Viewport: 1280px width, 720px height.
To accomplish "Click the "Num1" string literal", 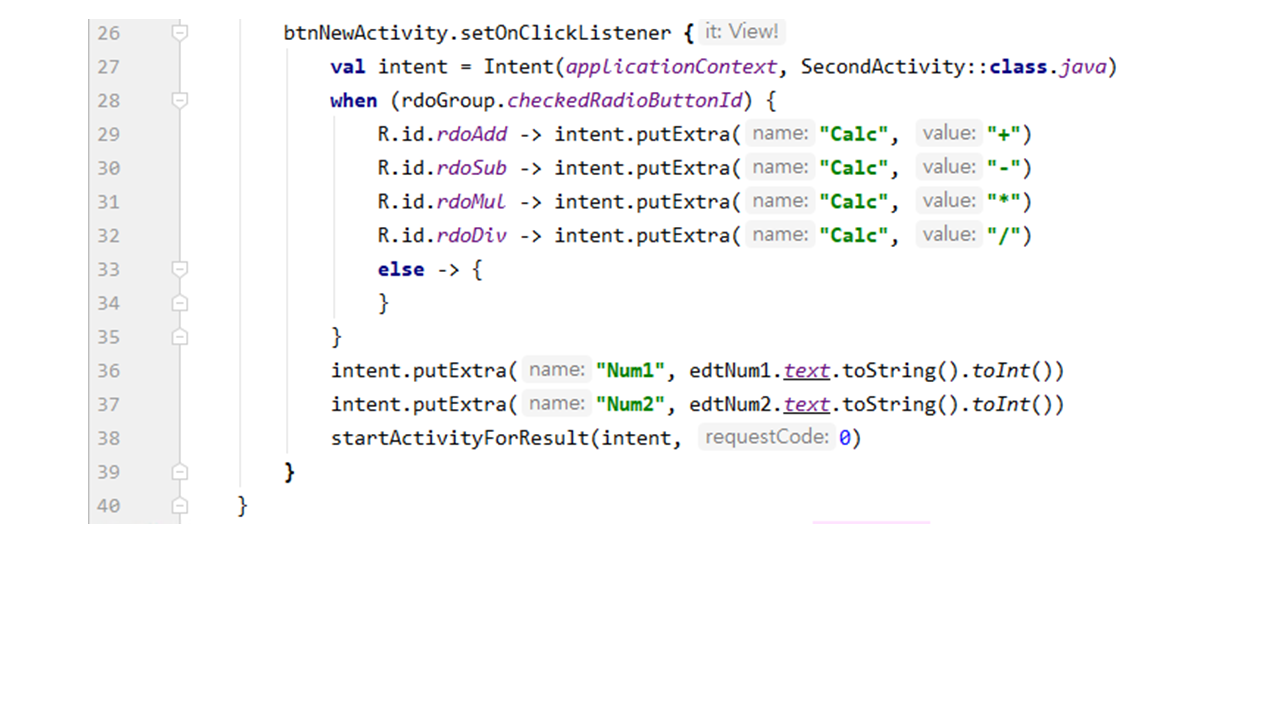I will coord(631,371).
